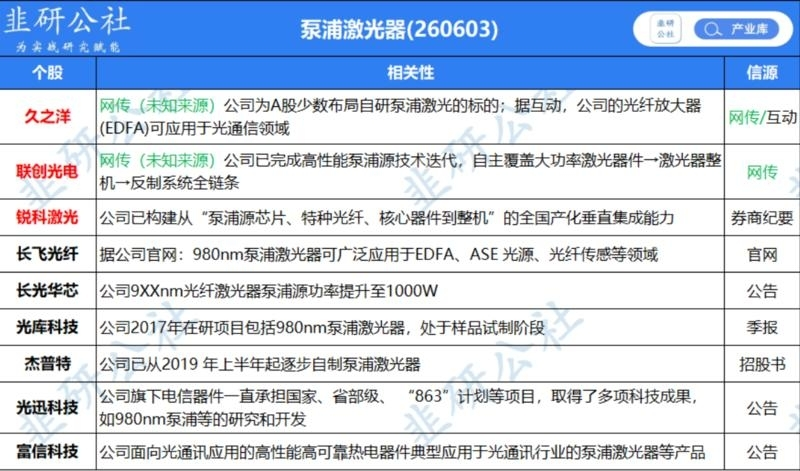800x471 pixels.
Task: Click the 杰普特 stock cell
Action: click(x=47, y=363)
